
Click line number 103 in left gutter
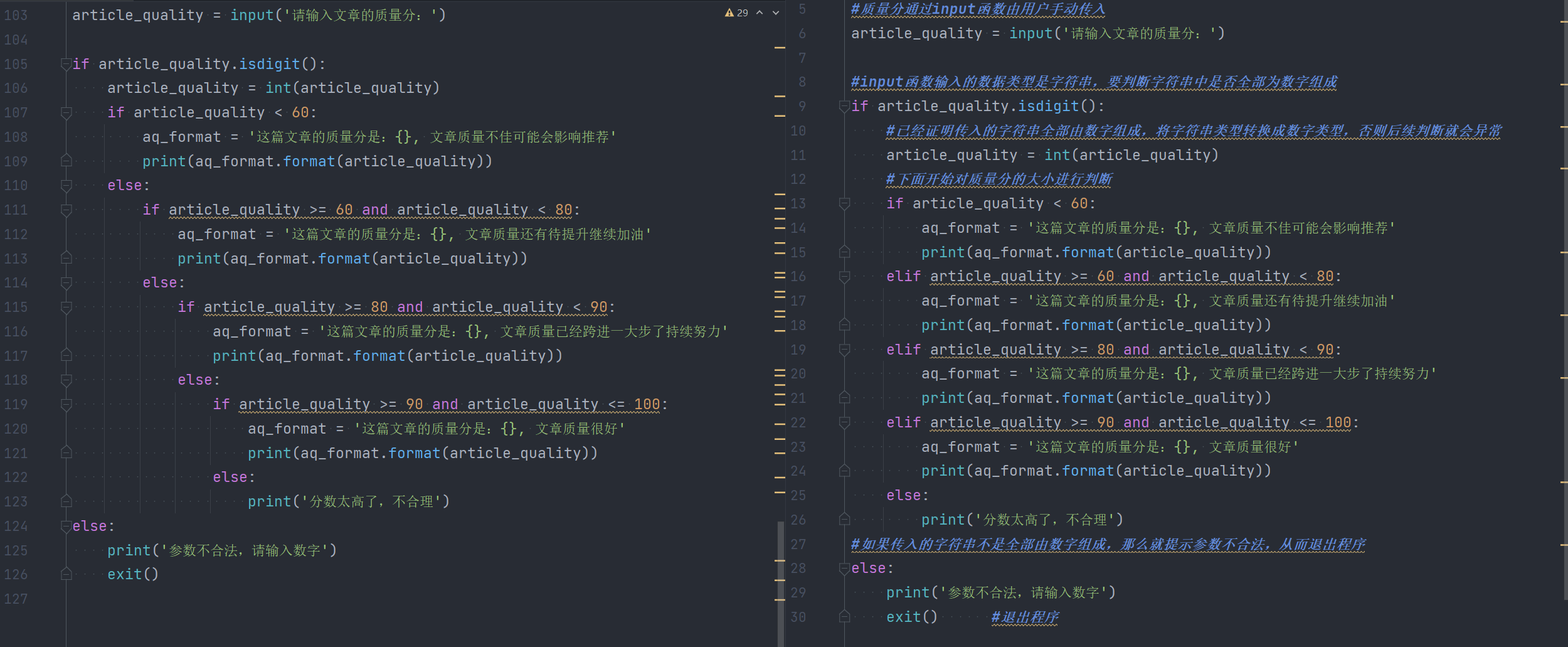tap(16, 15)
